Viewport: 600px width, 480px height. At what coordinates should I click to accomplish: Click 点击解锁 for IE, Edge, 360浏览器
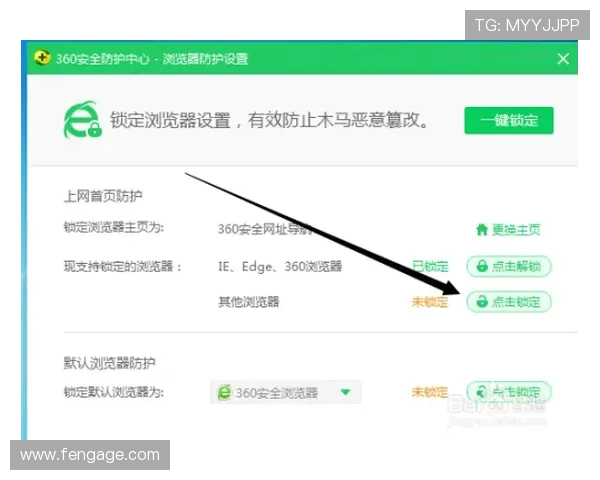pyautogui.click(x=509, y=266)
